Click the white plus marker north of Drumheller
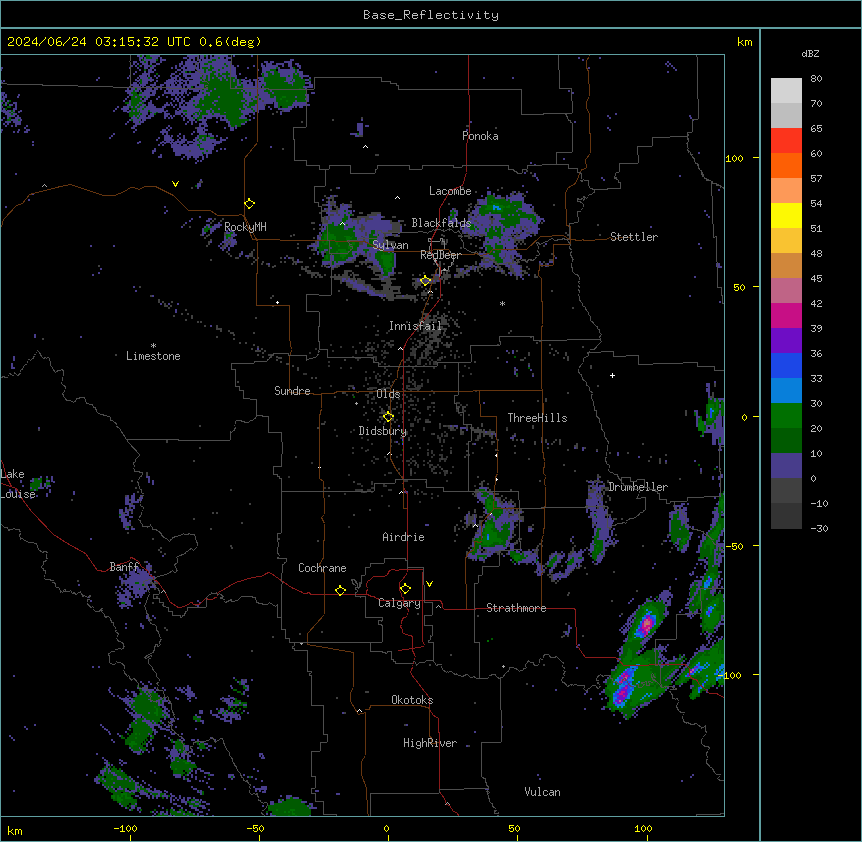 tap(612, 375)
